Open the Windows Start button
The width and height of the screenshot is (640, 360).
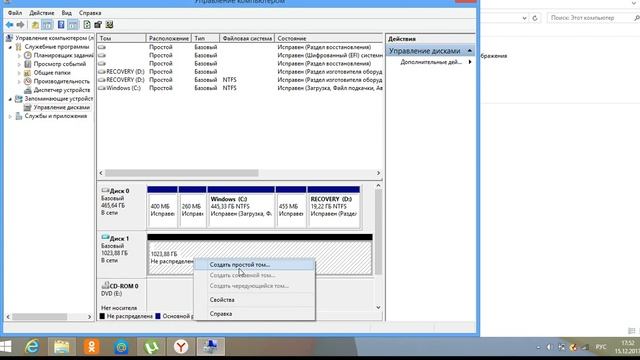click(6, 347)
